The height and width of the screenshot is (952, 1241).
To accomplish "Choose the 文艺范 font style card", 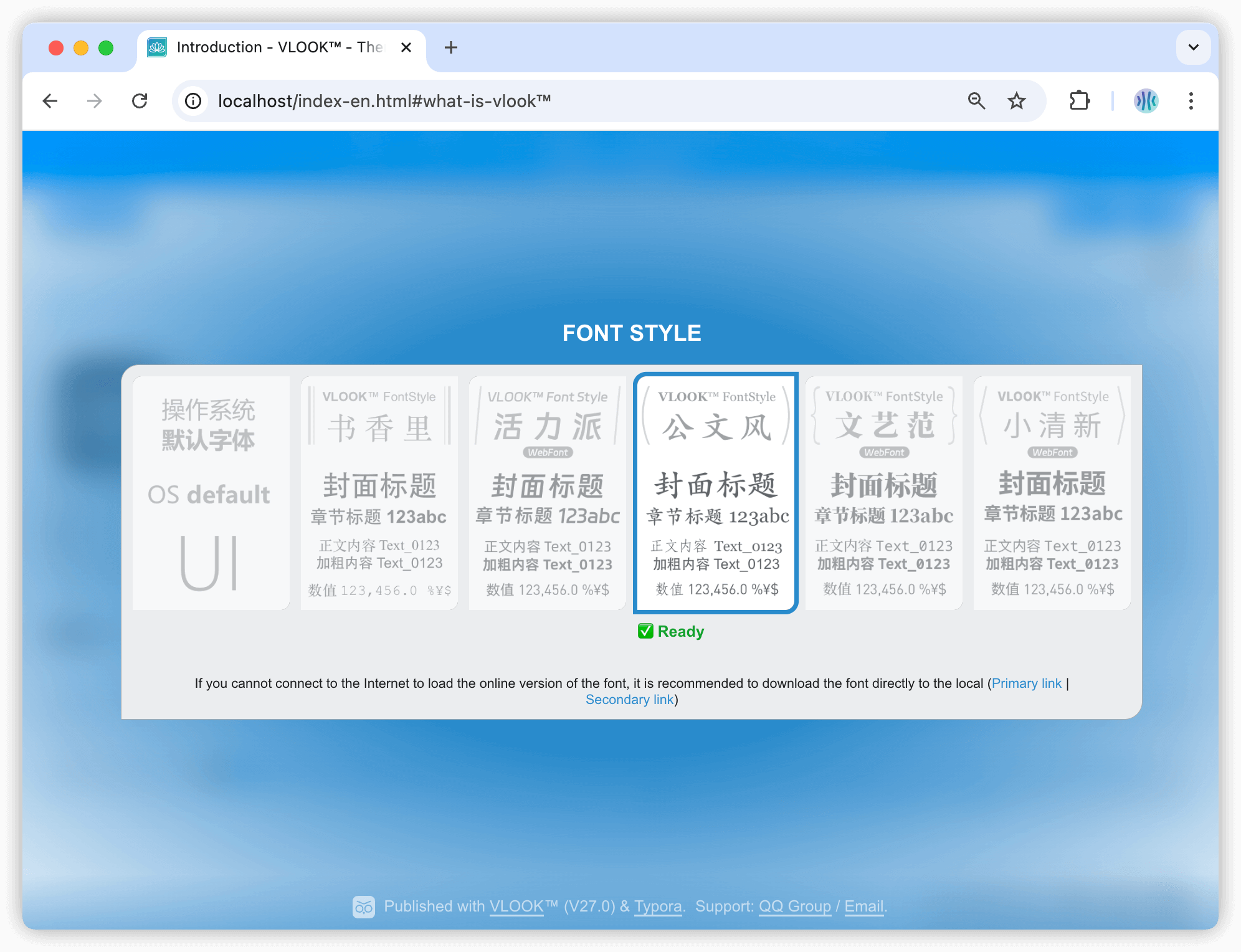I will [x=883, y=493].
